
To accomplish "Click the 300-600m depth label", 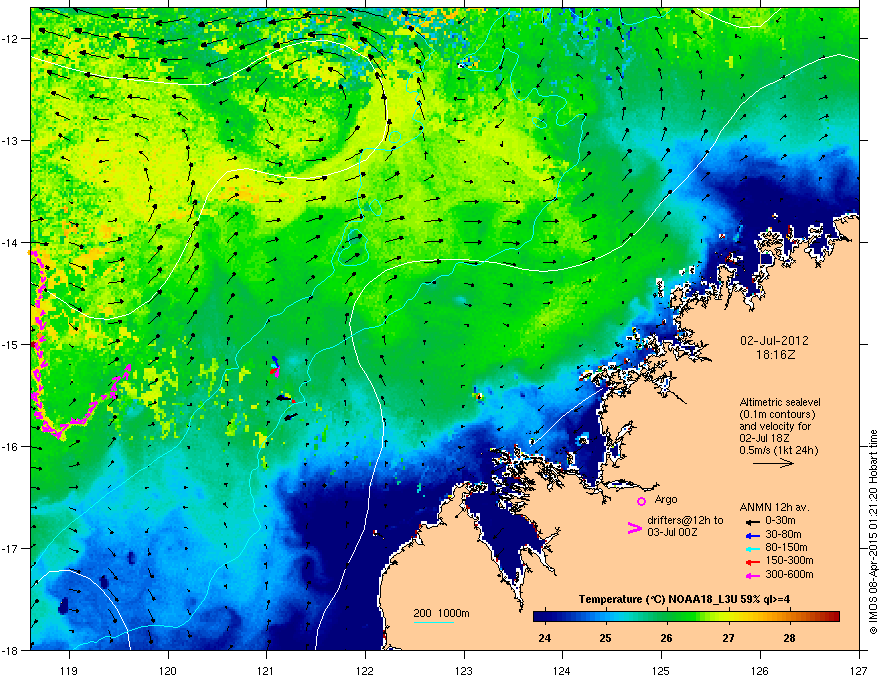I will [789, 574].
